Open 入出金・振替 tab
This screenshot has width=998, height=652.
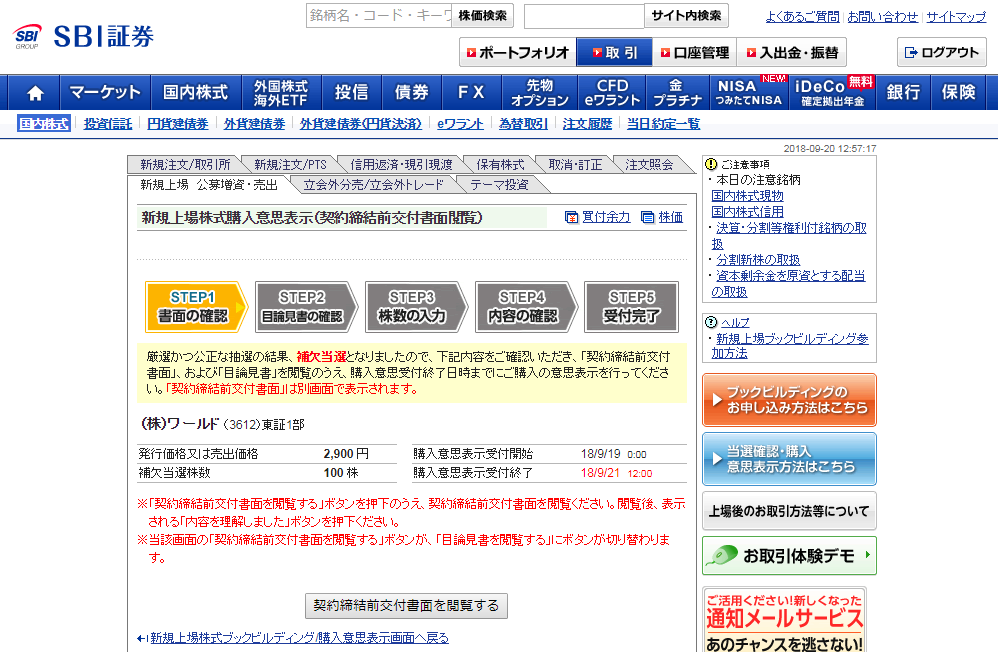click(x=792, y=52)
